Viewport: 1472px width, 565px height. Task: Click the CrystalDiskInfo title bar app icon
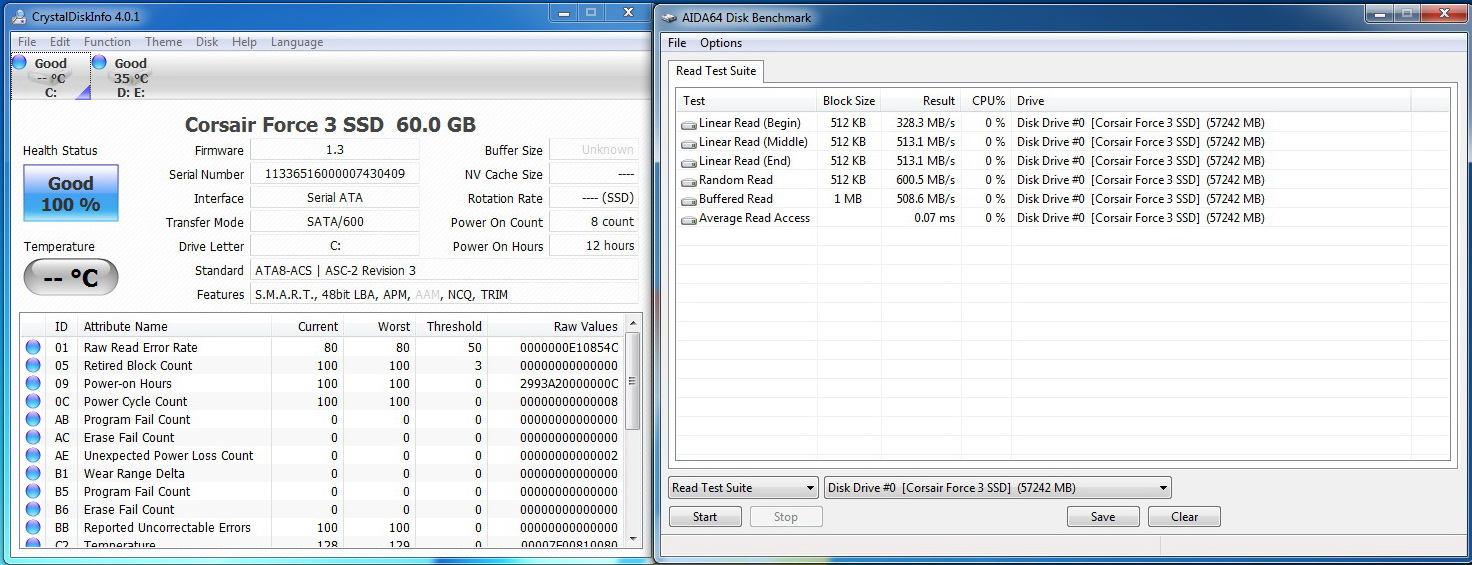point(18,17)
